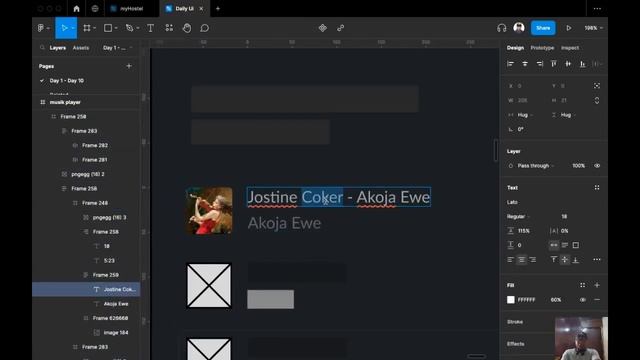This screenshot has height=360, width=640.
Task: Select the Pen tool
Action: pyautogui.click(x=129, y=28)
